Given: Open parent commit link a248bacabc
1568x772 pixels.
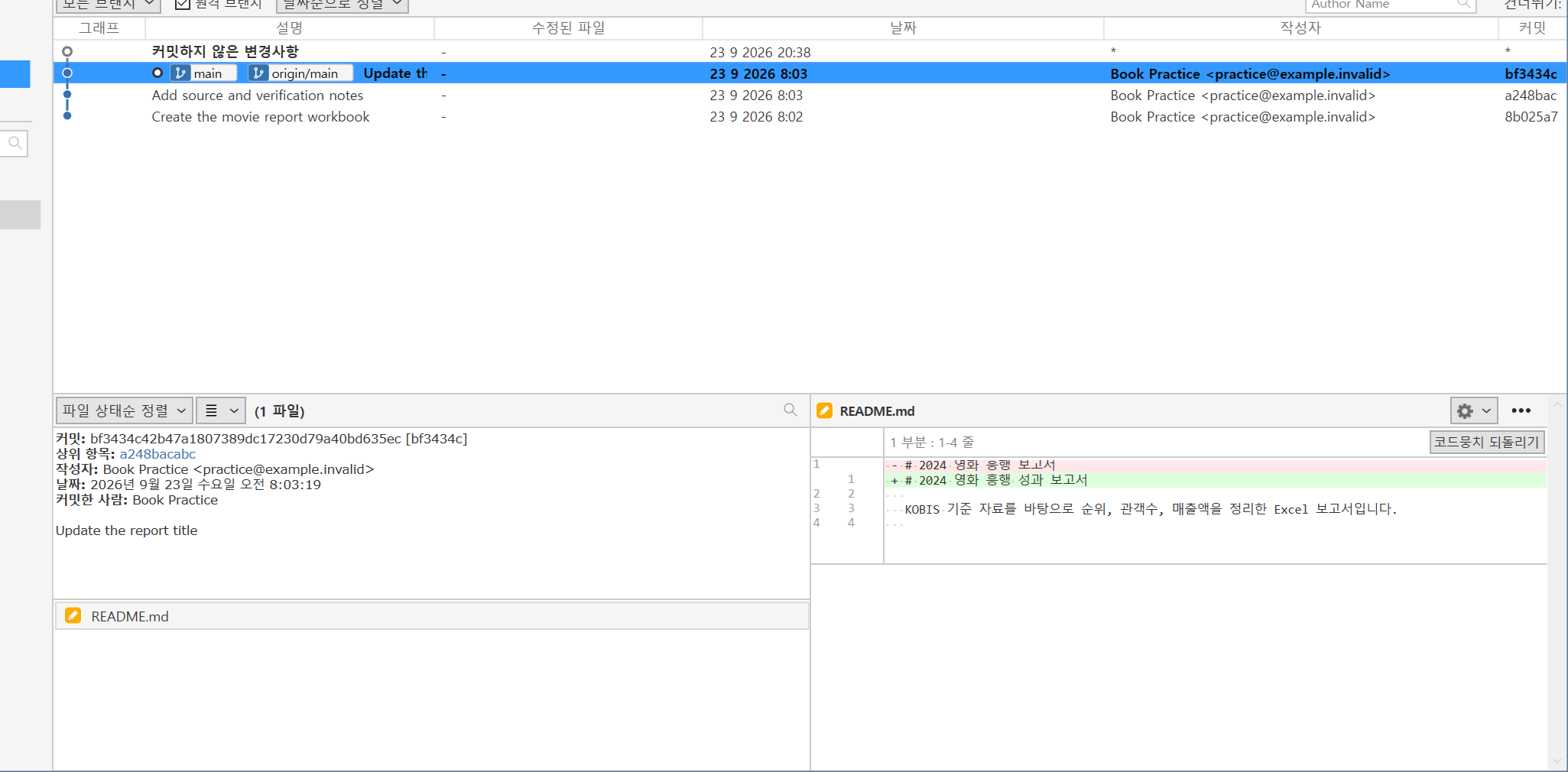Looking at the screenshot, I should coord(157,454).
